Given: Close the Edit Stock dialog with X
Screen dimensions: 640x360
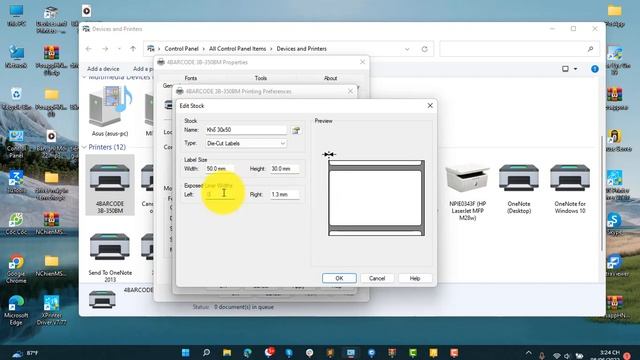Looking at the screenshot, I should tap(430, 105).
